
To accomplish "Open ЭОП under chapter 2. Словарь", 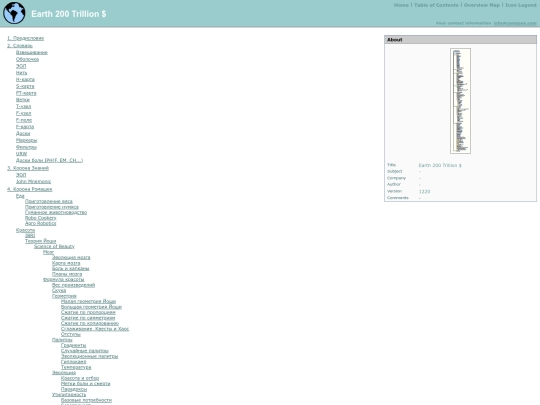I will [21, 66].
